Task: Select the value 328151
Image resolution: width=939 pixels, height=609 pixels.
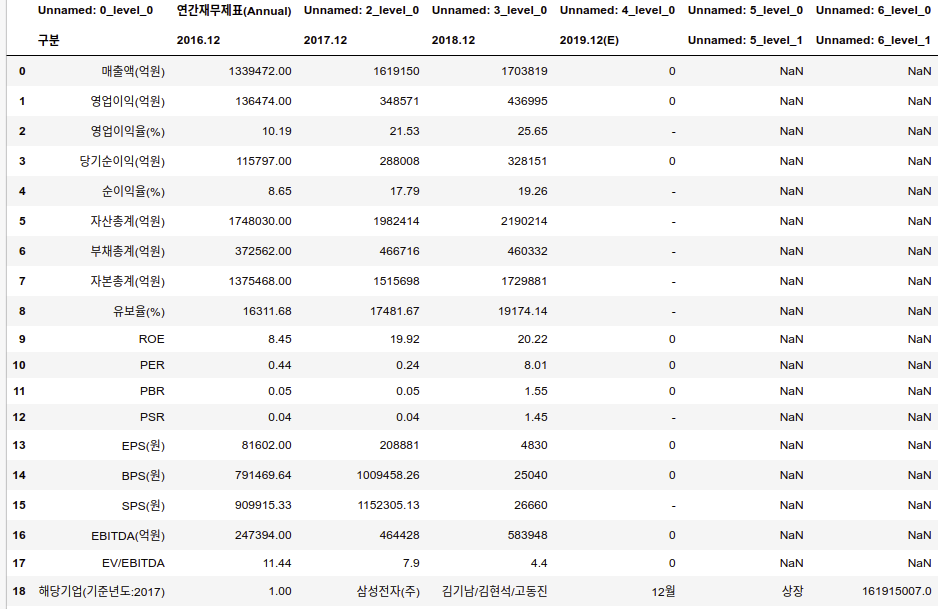Action: click(x=528, y=161)
